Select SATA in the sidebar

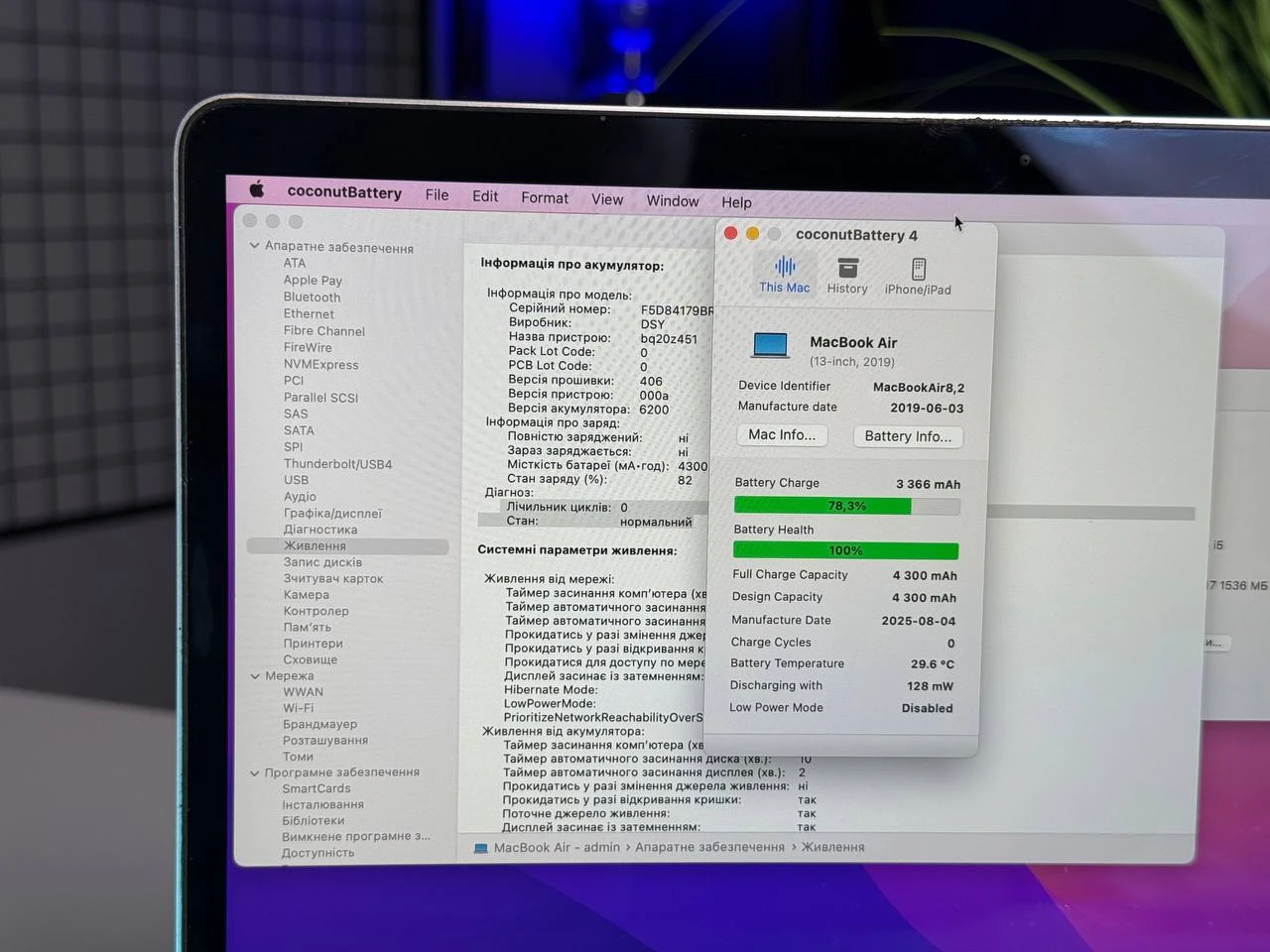coord(299,430)
